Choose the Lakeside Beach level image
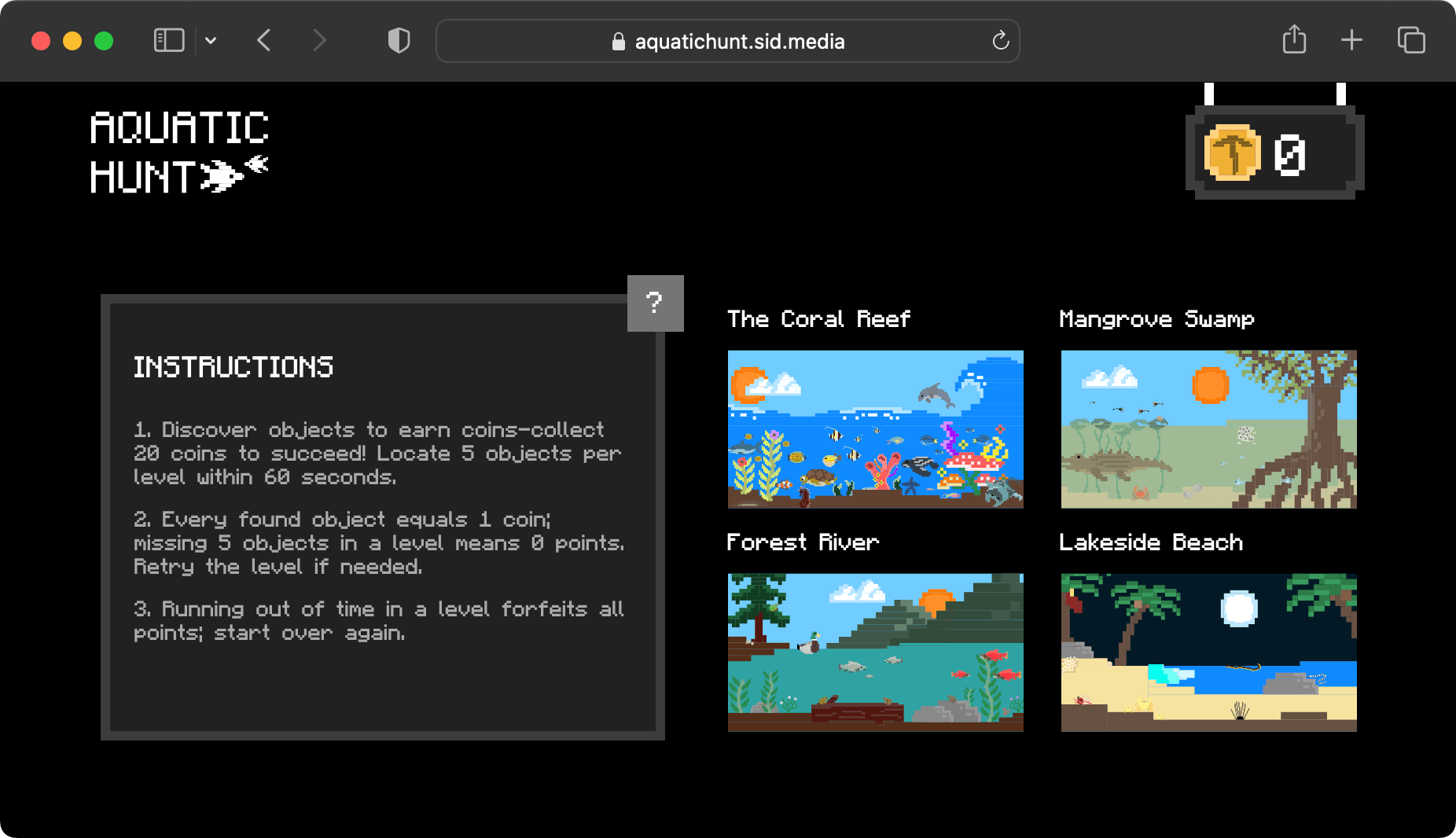 point(1208,652)
